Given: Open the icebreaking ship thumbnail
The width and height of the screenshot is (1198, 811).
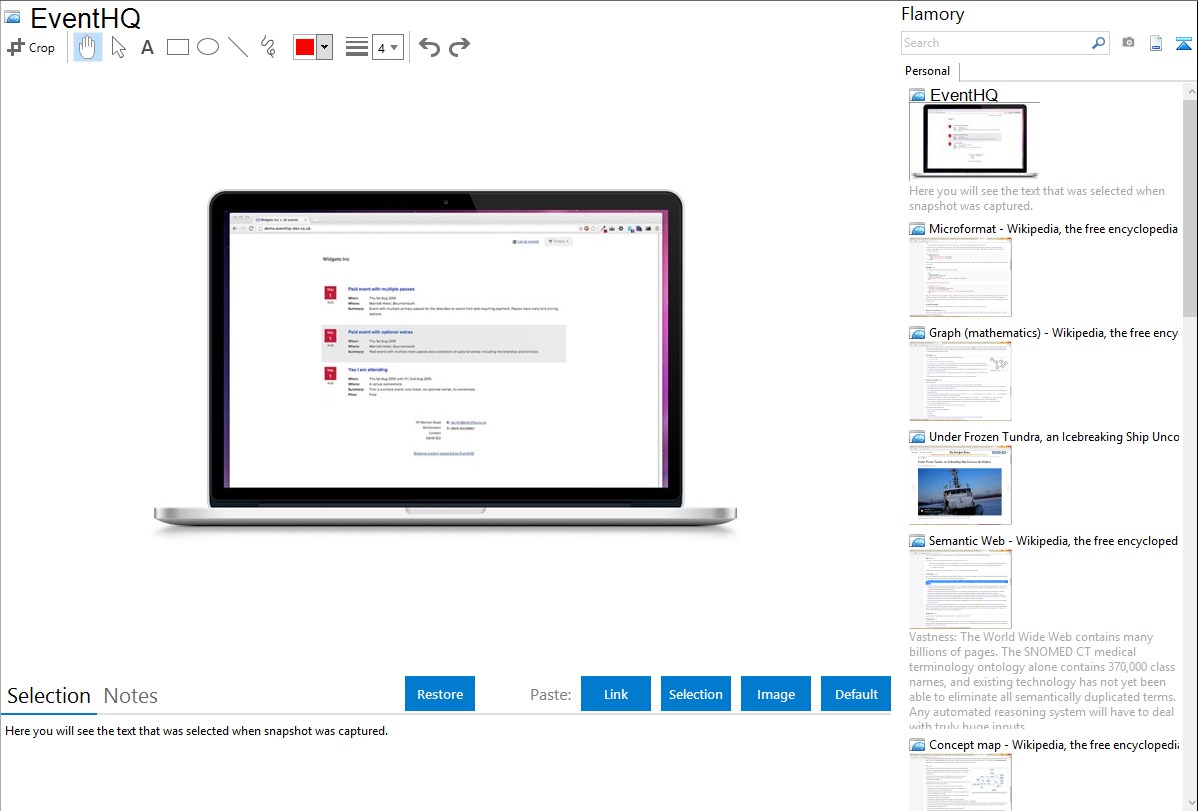Looking at the screenshot, I should click(960, 485).
